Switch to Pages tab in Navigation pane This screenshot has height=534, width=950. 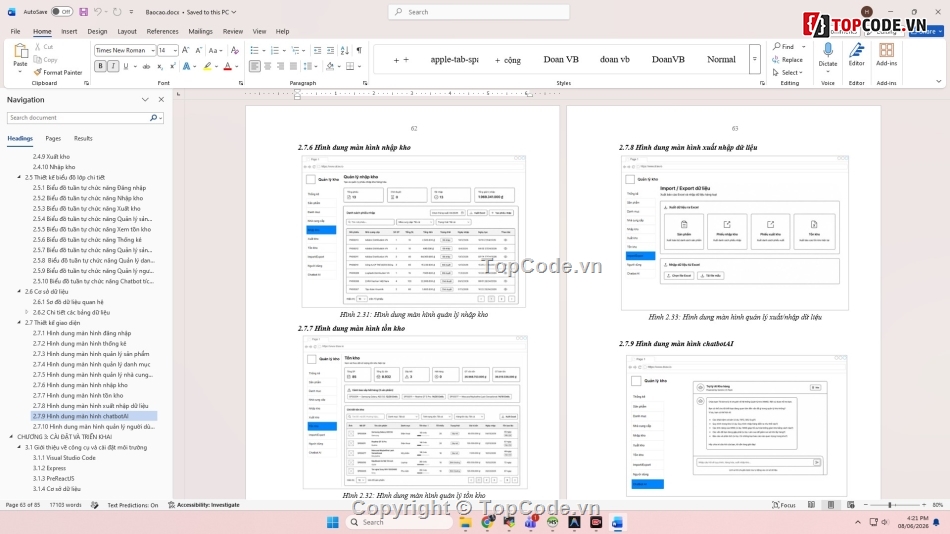coord(53,138)
